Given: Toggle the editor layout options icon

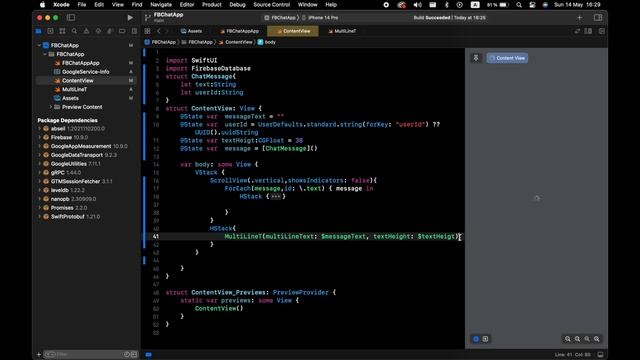Looking at the screenshot, I should 588,31.
